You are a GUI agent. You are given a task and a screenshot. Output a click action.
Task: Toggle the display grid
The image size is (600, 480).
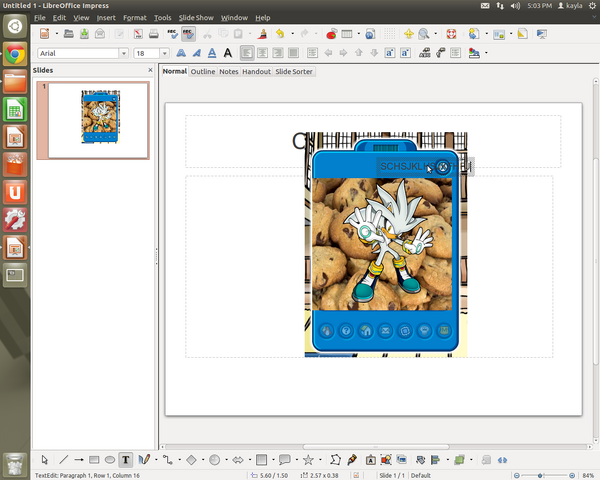[390, 34]
